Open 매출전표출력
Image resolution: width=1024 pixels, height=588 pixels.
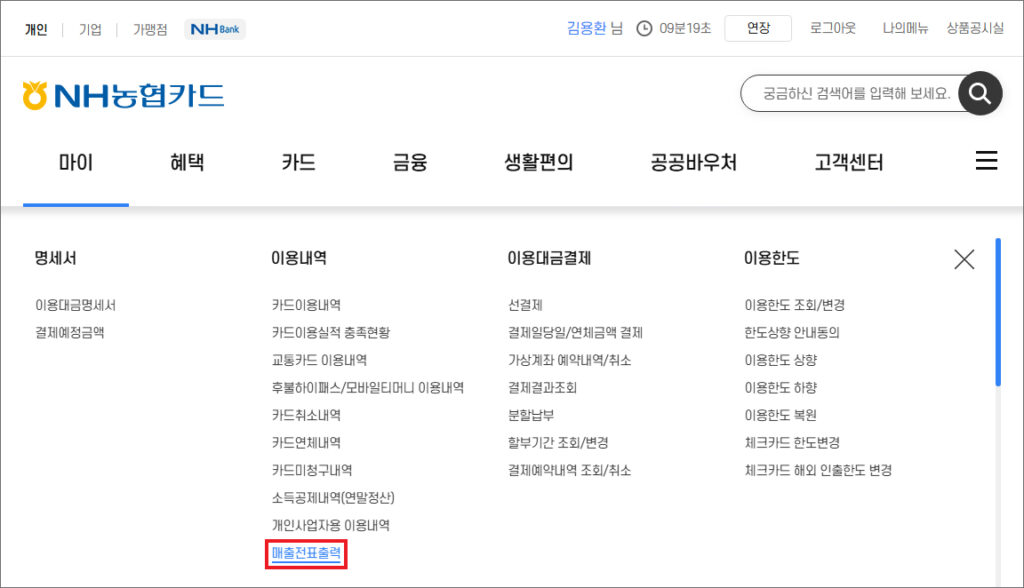pos(306,553)
